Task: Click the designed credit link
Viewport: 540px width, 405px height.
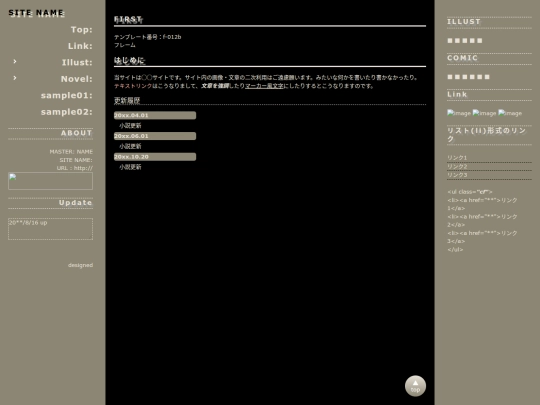Action: click(80, 265)
